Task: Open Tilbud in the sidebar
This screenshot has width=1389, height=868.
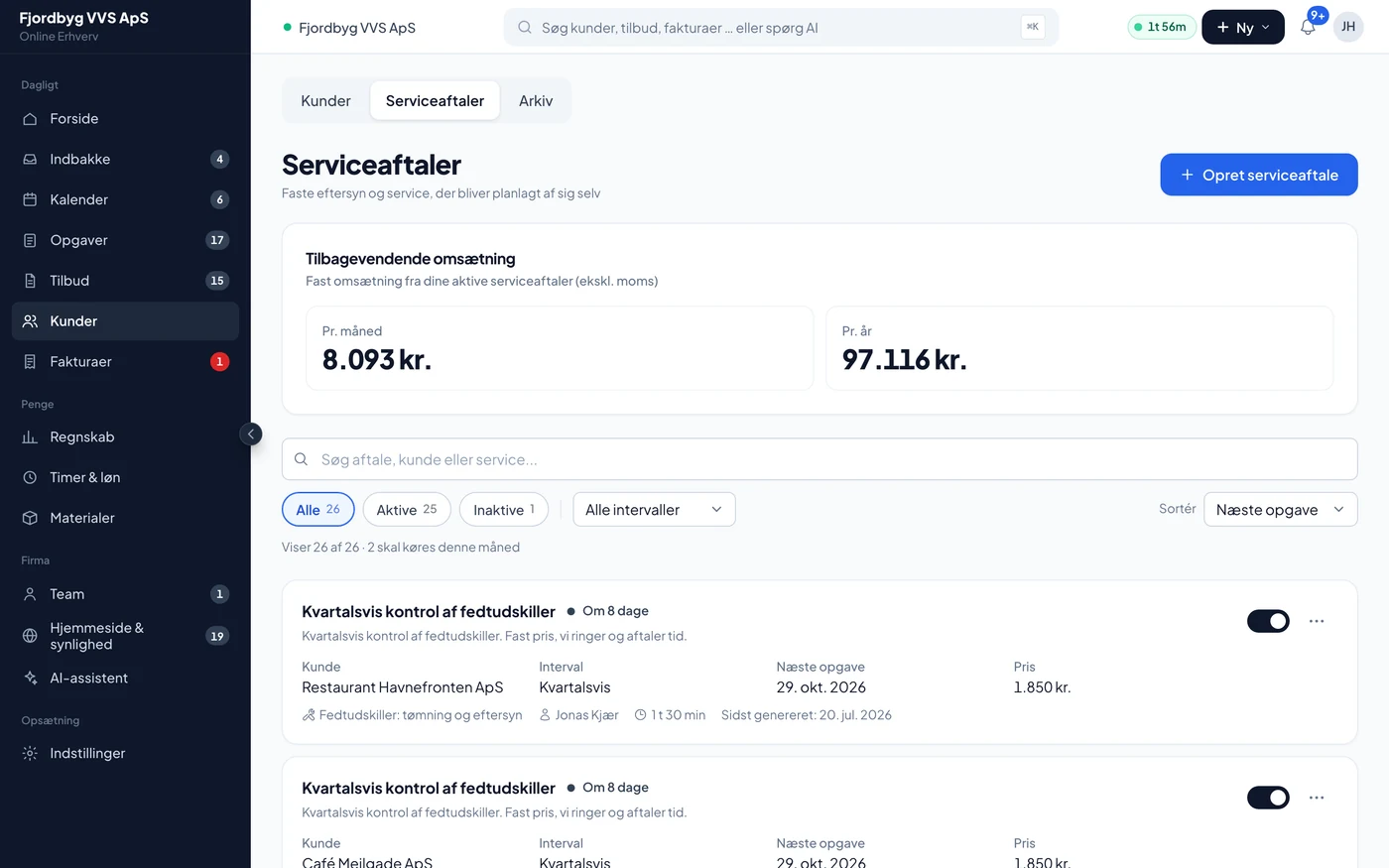Action: pos(125,281)
